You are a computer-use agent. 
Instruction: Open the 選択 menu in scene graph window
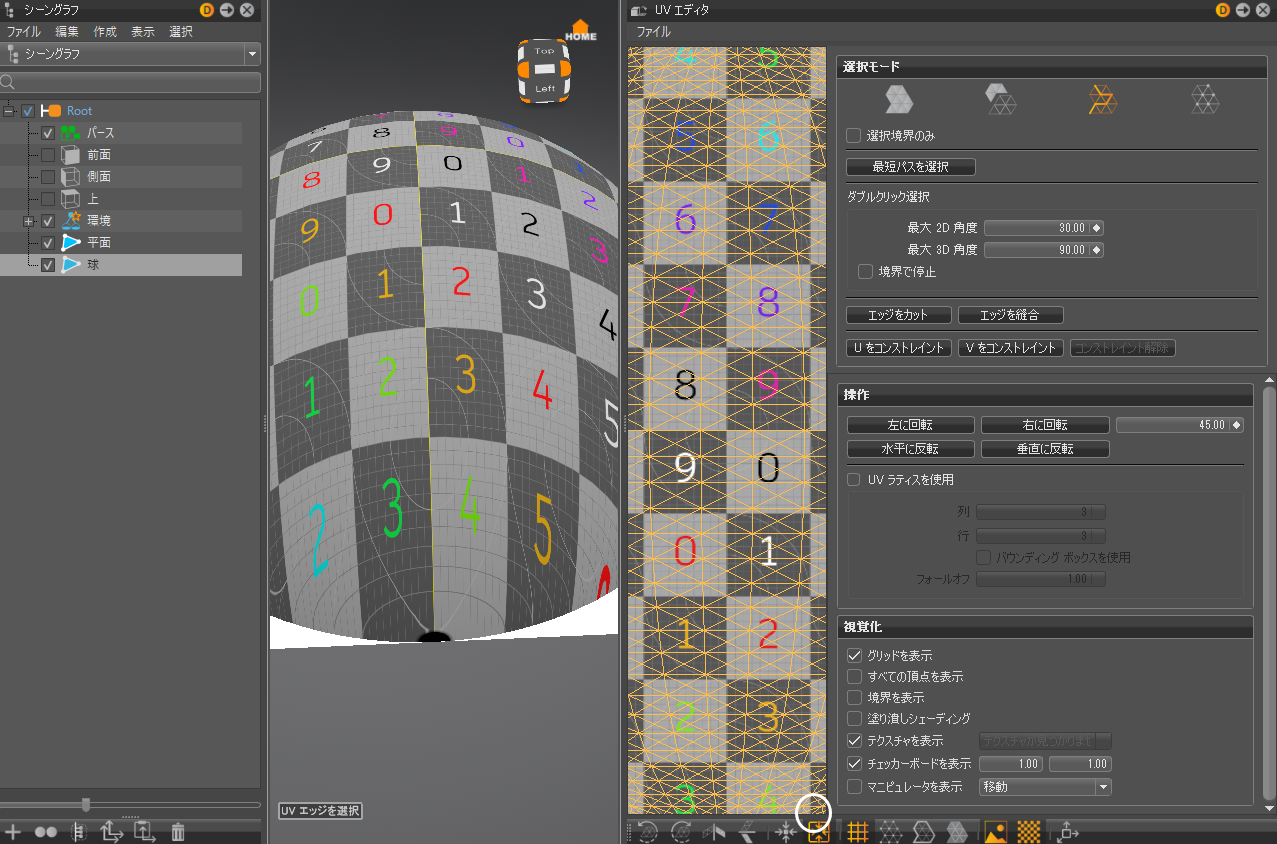179,31
